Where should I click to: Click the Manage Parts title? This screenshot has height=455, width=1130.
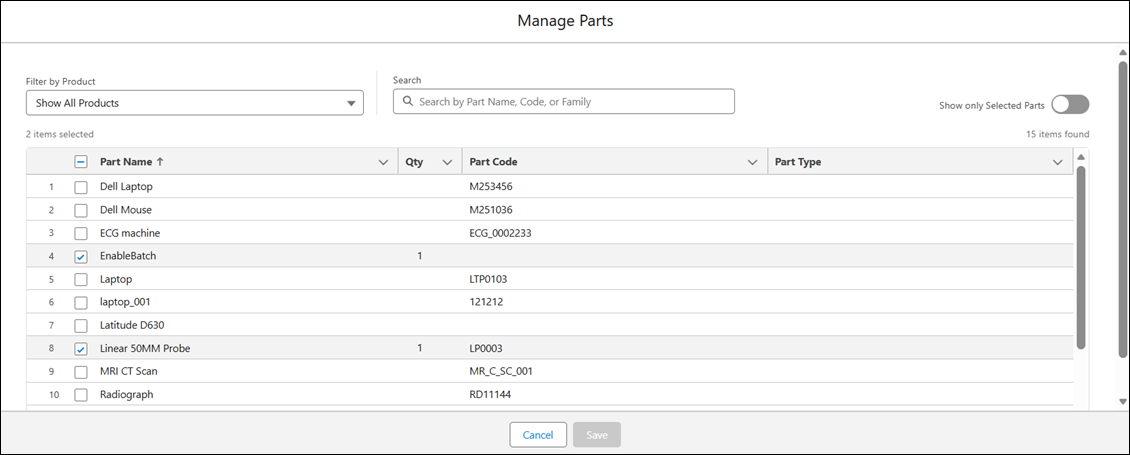point(565,21)
